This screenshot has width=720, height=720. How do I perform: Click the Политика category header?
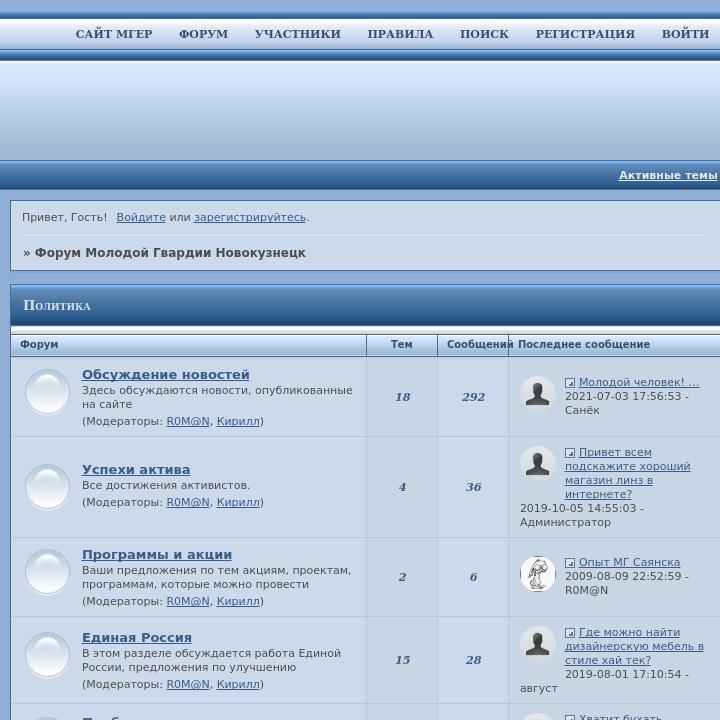coord(57,305)
